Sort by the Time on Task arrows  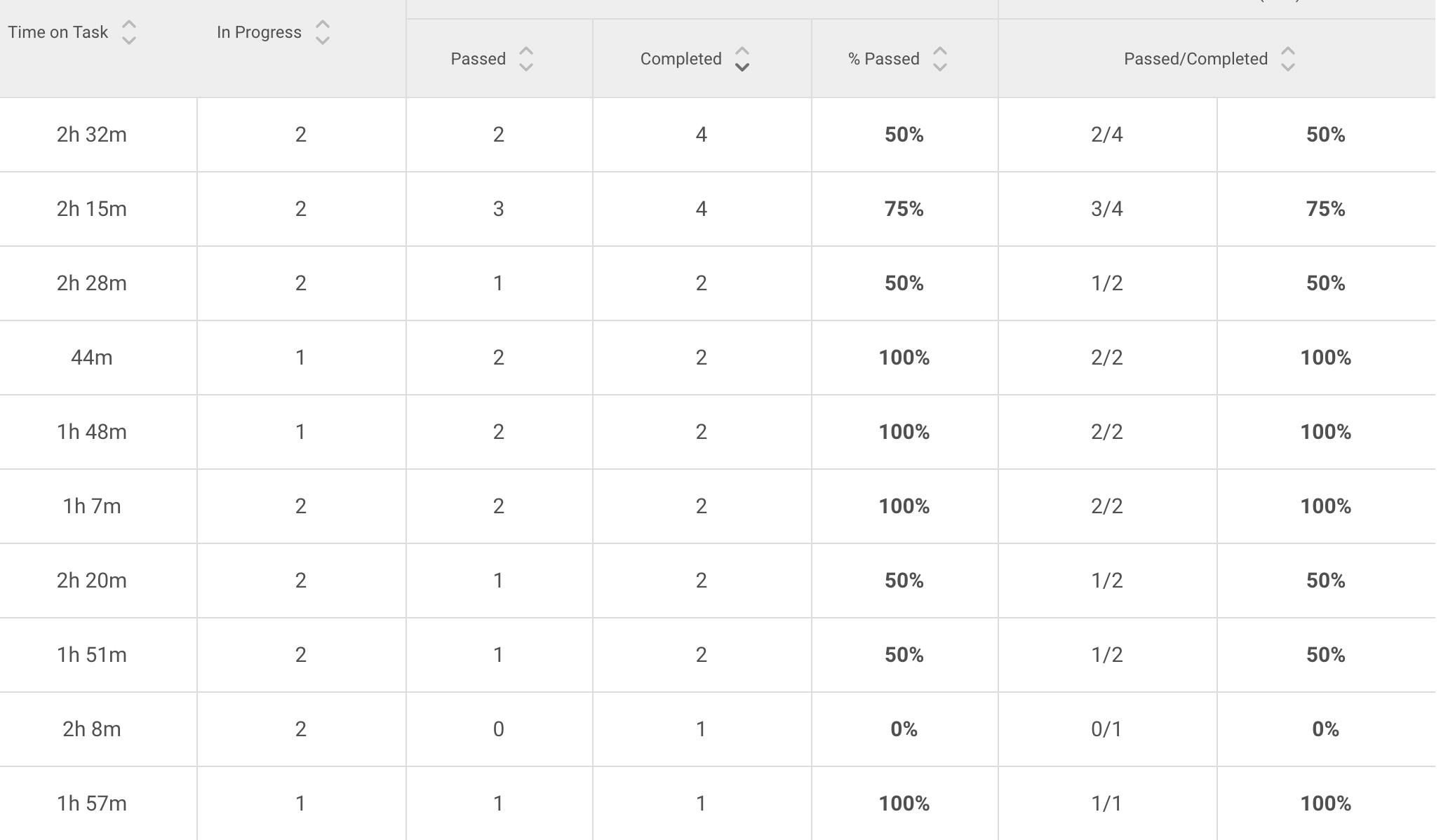pyautogui.click(x=129, y=32)
